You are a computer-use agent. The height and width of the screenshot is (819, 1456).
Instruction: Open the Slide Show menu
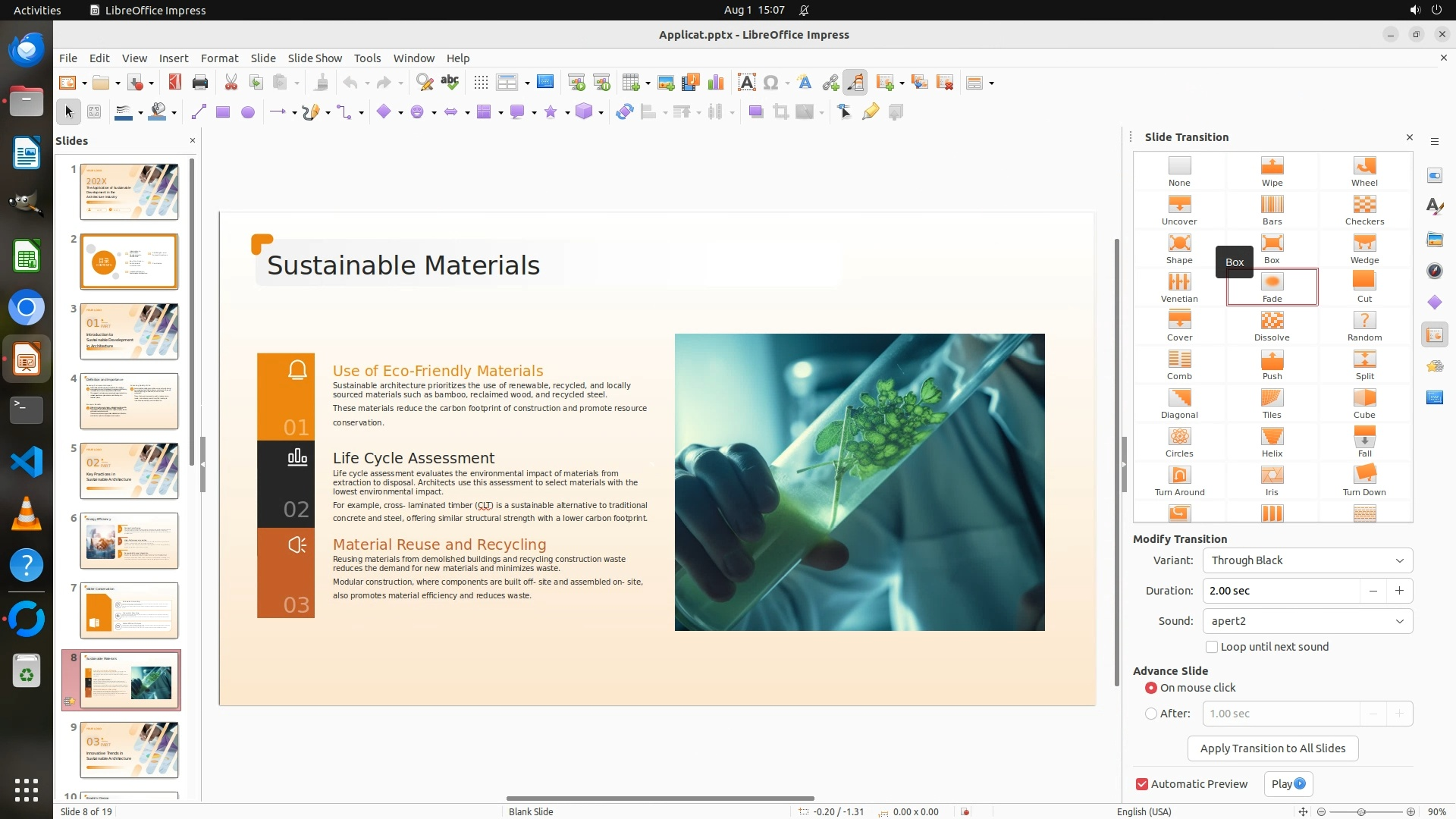pos(314,58)
